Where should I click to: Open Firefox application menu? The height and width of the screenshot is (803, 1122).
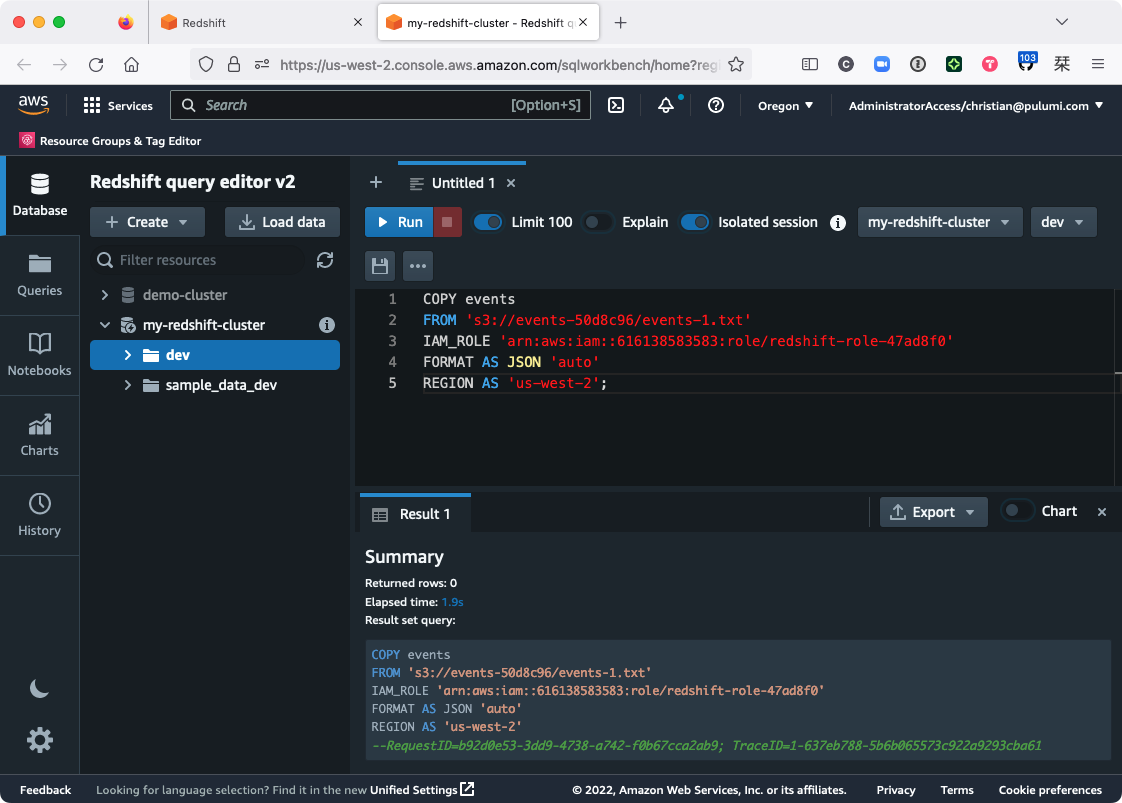[1098, 64]
